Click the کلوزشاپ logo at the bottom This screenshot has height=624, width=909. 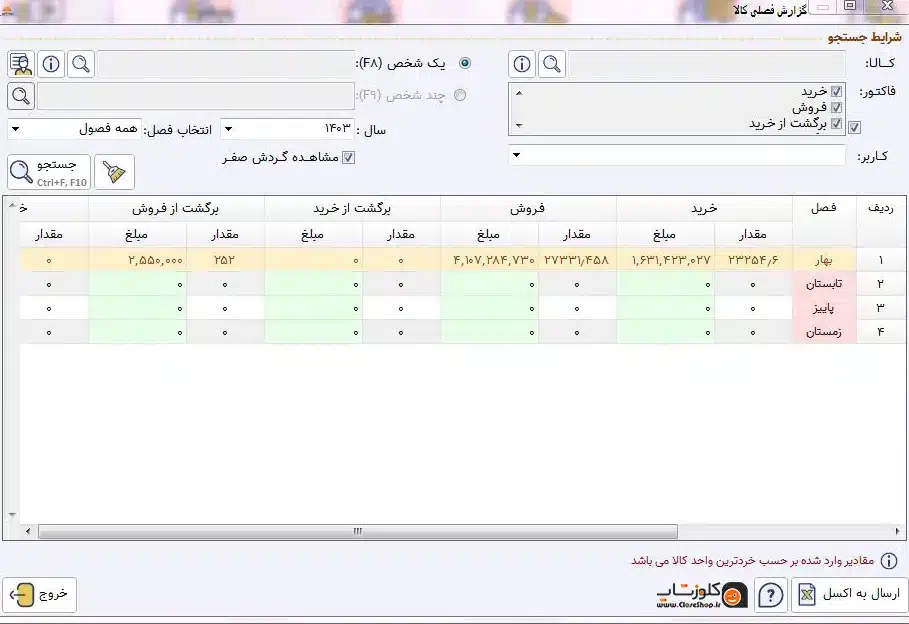[702, 595]
